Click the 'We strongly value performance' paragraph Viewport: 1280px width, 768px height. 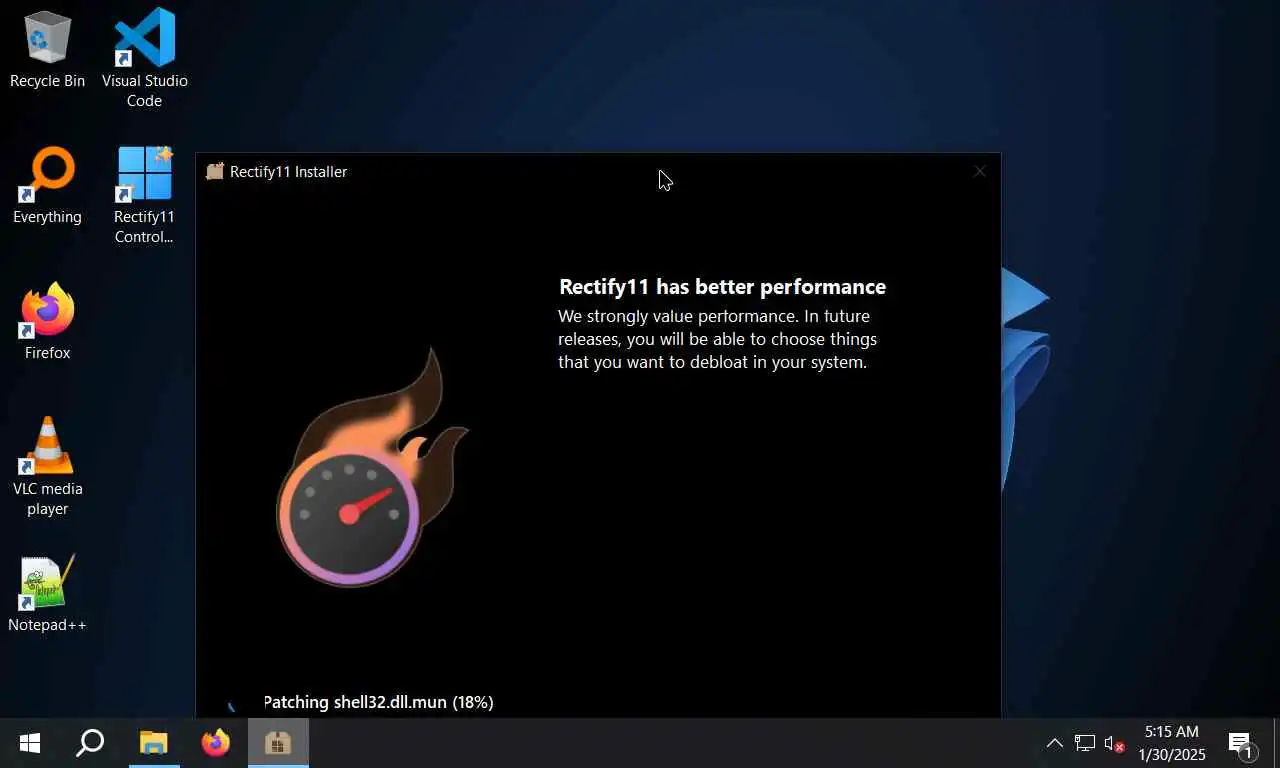point(717,339)
